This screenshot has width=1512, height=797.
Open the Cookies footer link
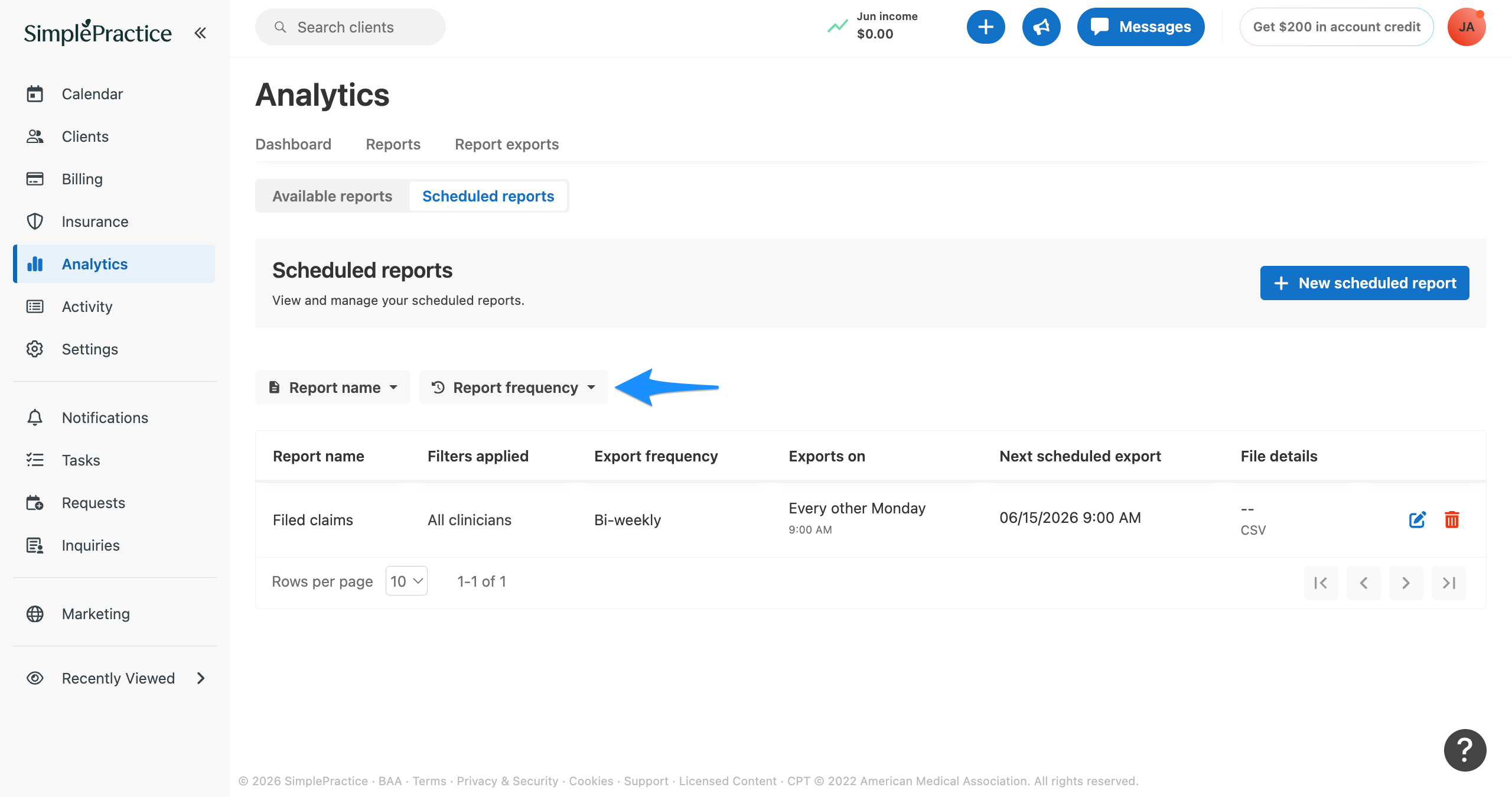coord(591,781)
